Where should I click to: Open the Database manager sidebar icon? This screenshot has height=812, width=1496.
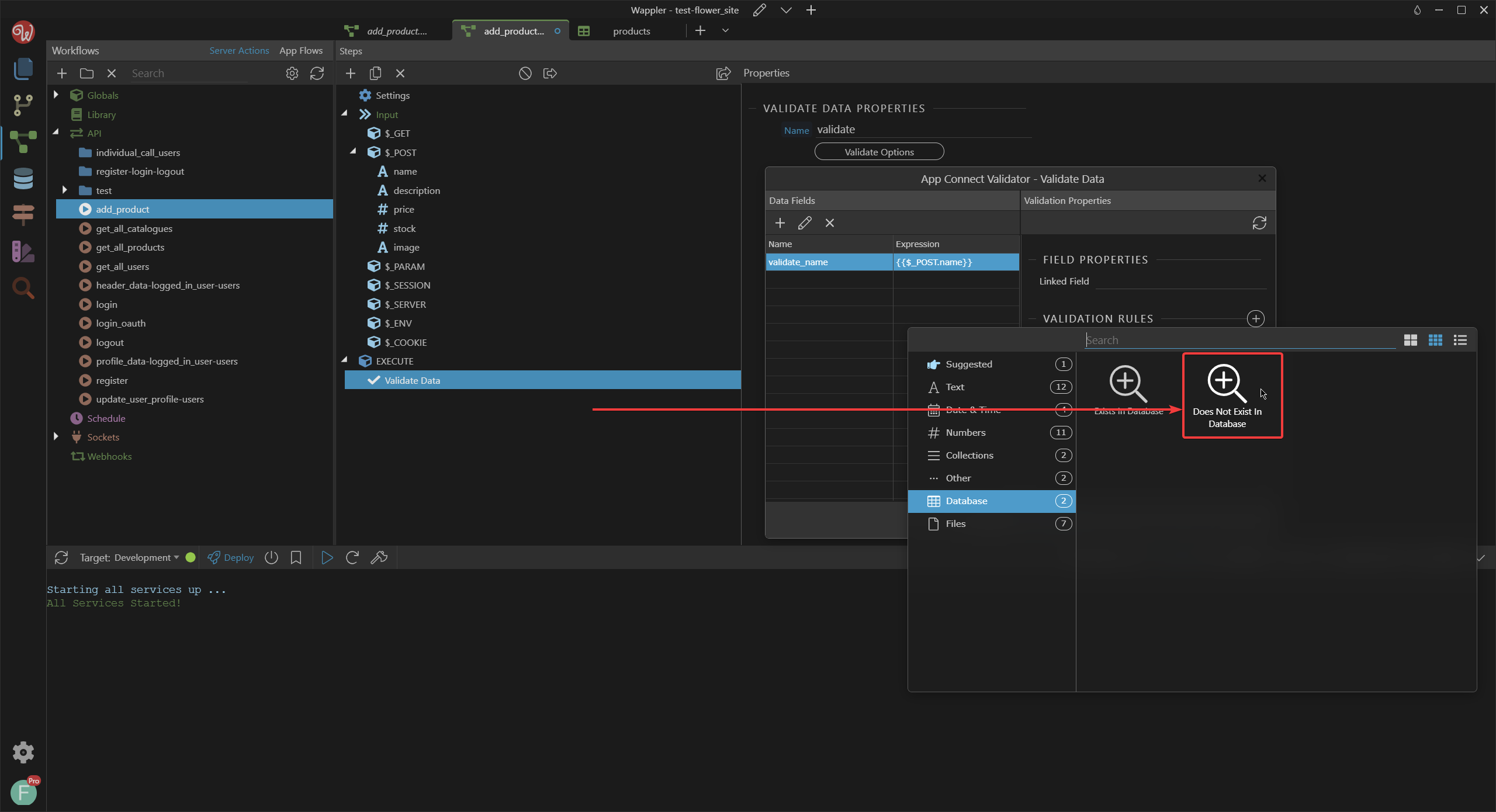pos(23,179)
